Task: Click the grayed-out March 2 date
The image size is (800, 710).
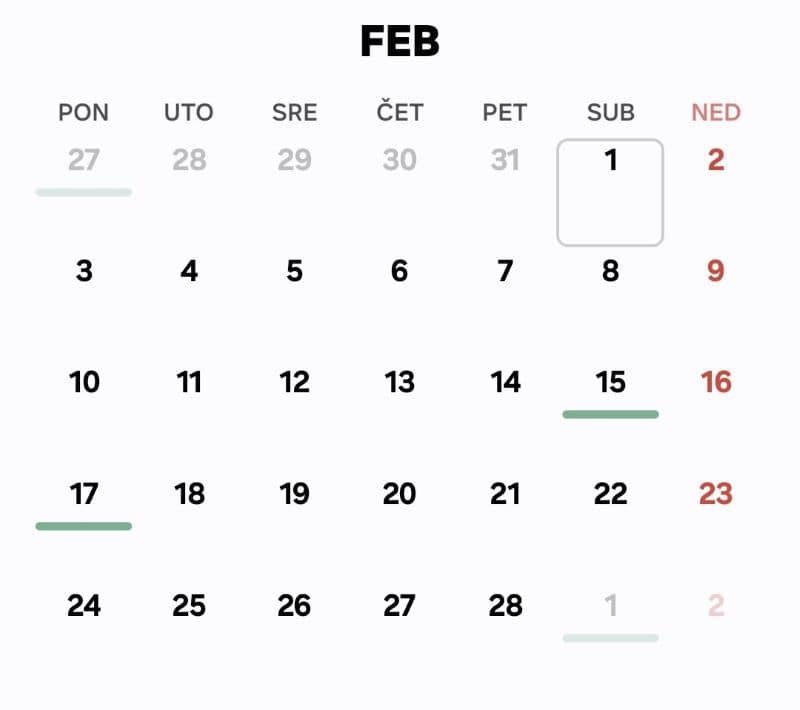Action: point(715,605)
